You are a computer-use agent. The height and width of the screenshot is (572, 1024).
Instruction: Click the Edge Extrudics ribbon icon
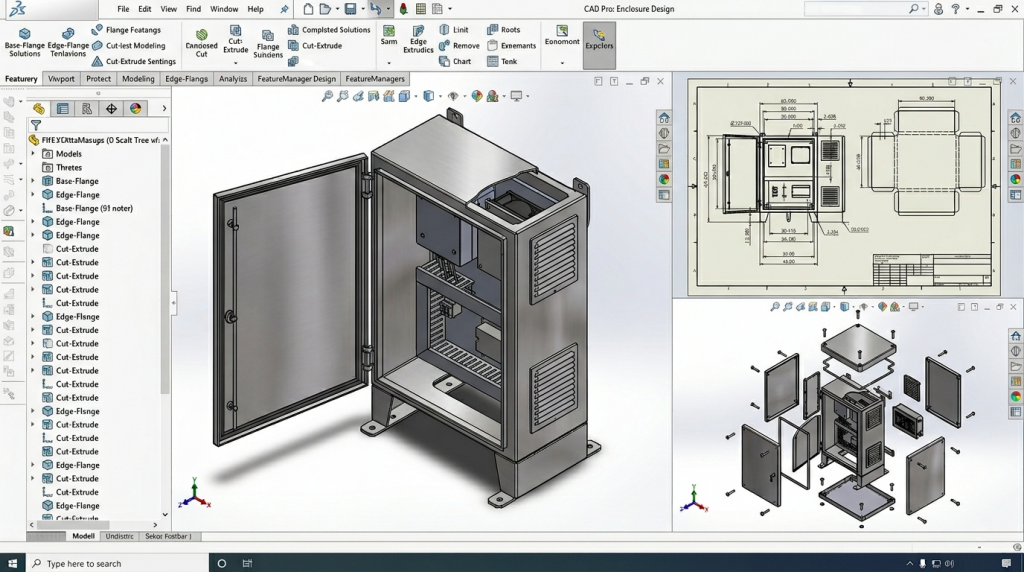(x=418, y=31)
